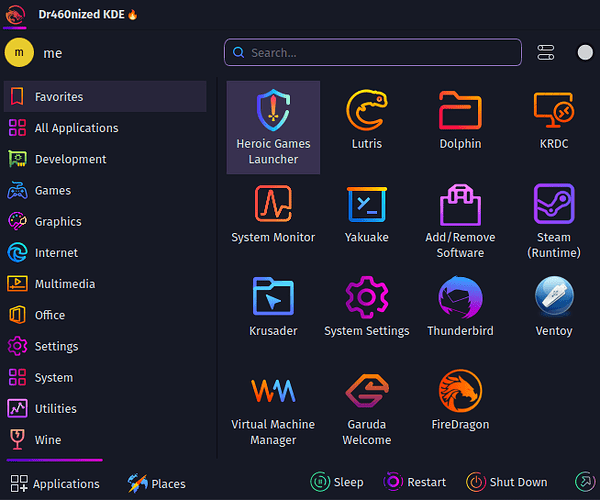Click the Shut Down button
This screenshot has height=500, width=600.
point(507,482)
